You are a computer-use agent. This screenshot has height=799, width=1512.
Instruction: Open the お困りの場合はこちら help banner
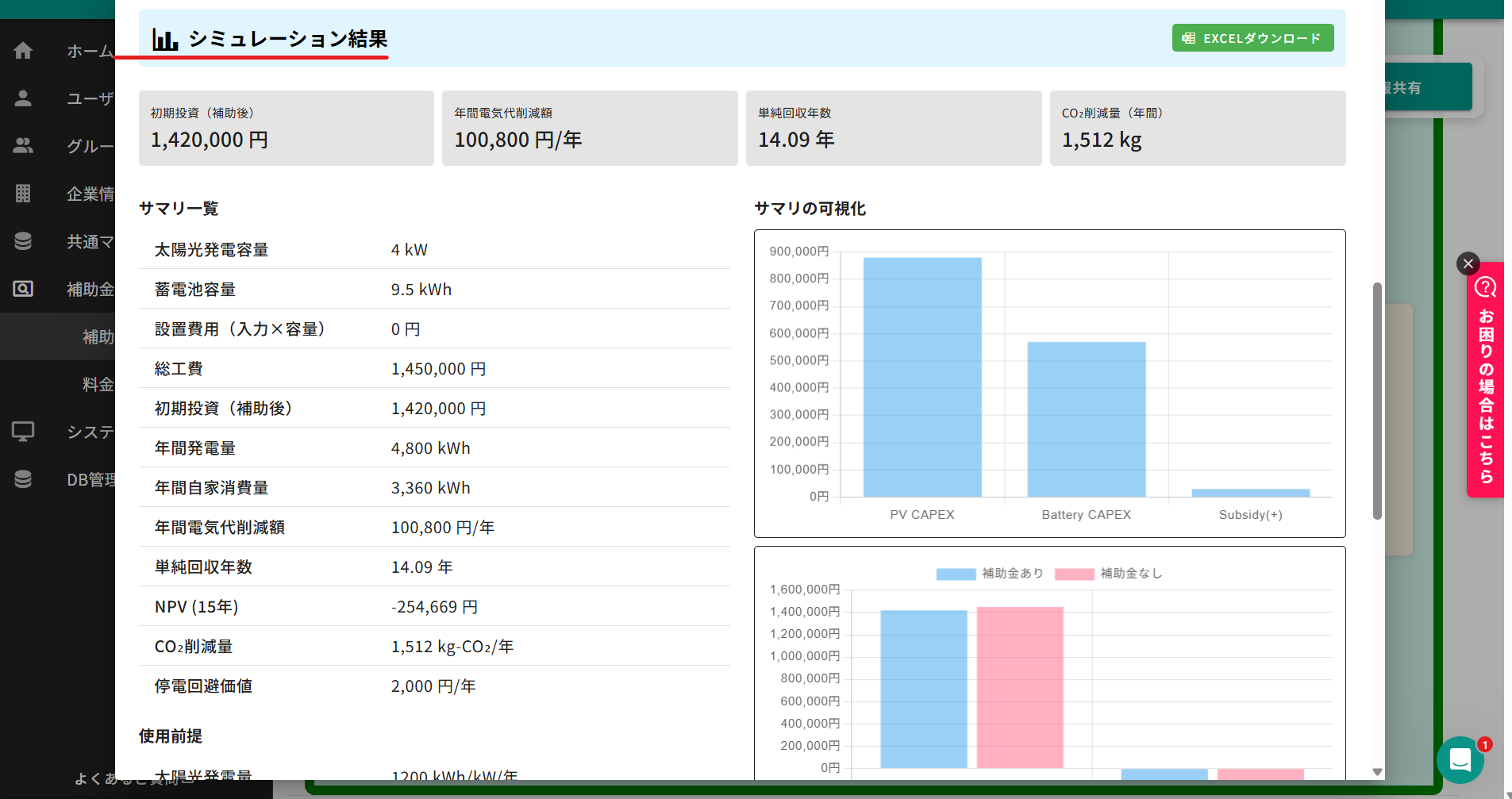point(1485,381)
